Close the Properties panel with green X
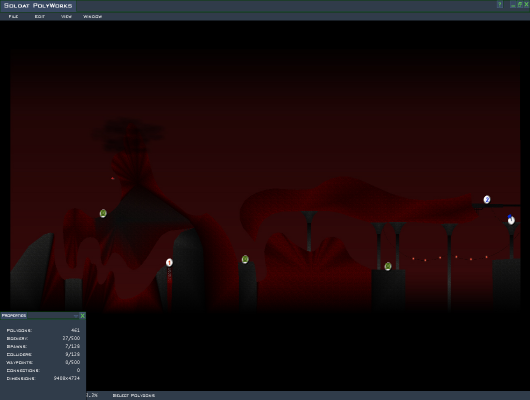The image size is (530, 400). (x=82, y=315)
